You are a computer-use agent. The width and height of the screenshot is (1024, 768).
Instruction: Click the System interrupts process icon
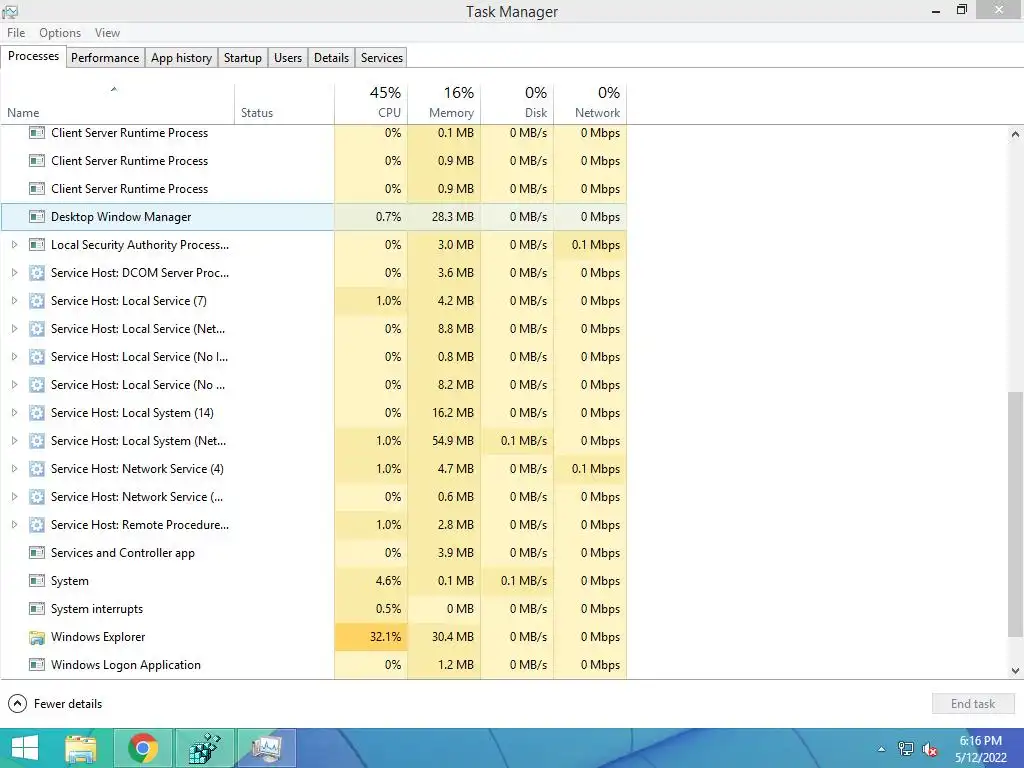37,609
